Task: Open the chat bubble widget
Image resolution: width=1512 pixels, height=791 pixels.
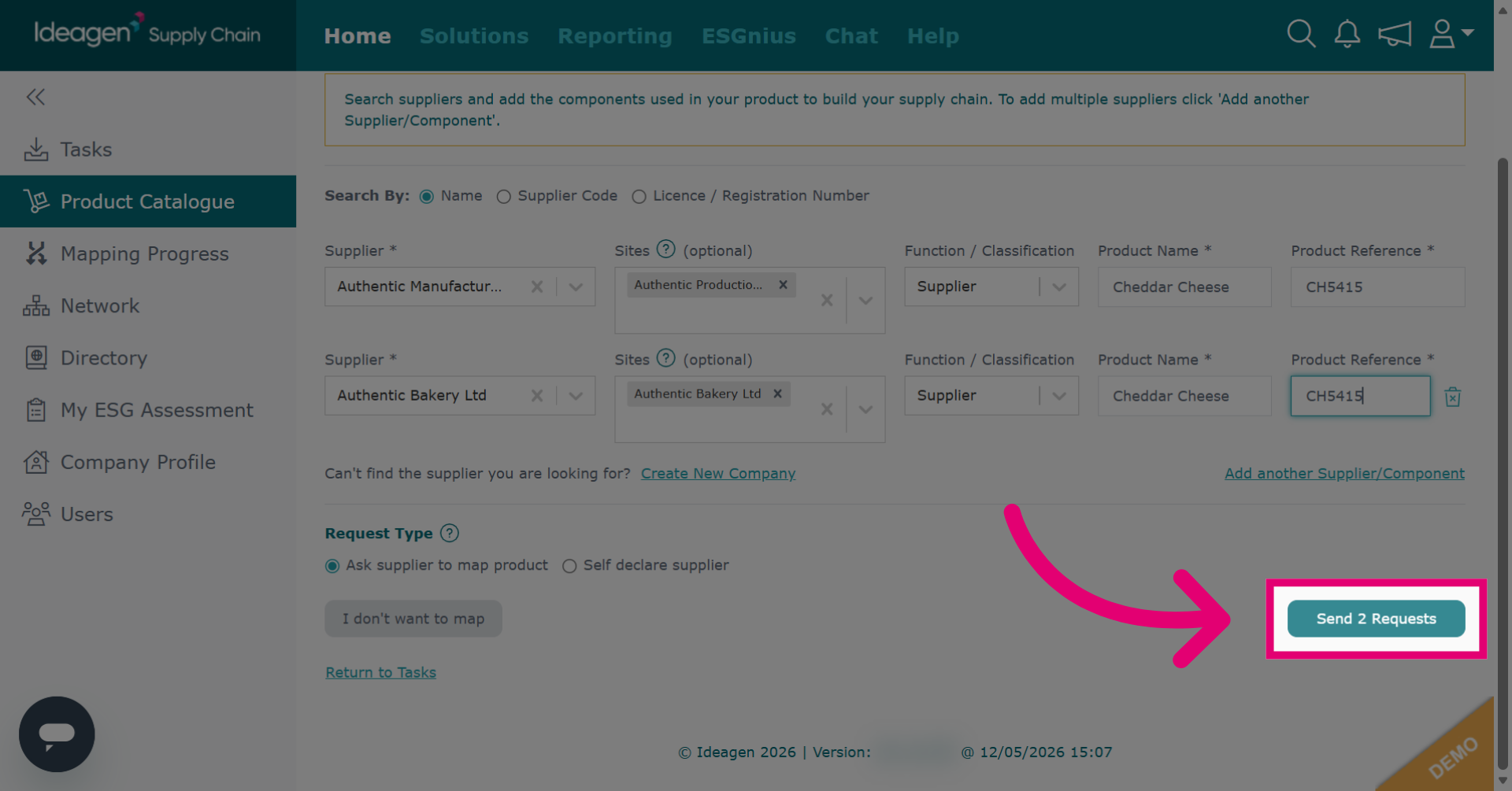Action: (57, 734)
